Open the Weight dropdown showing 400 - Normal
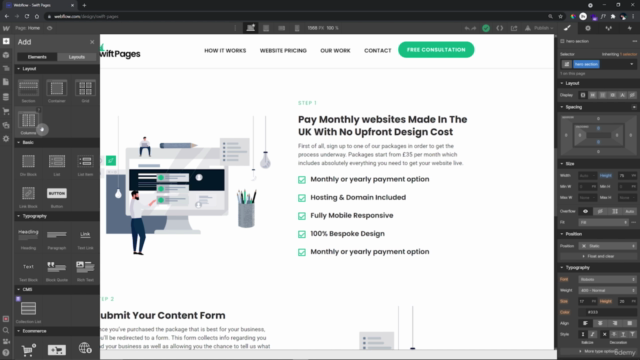This screenshot has width=640, height=360. coord(607,290)
